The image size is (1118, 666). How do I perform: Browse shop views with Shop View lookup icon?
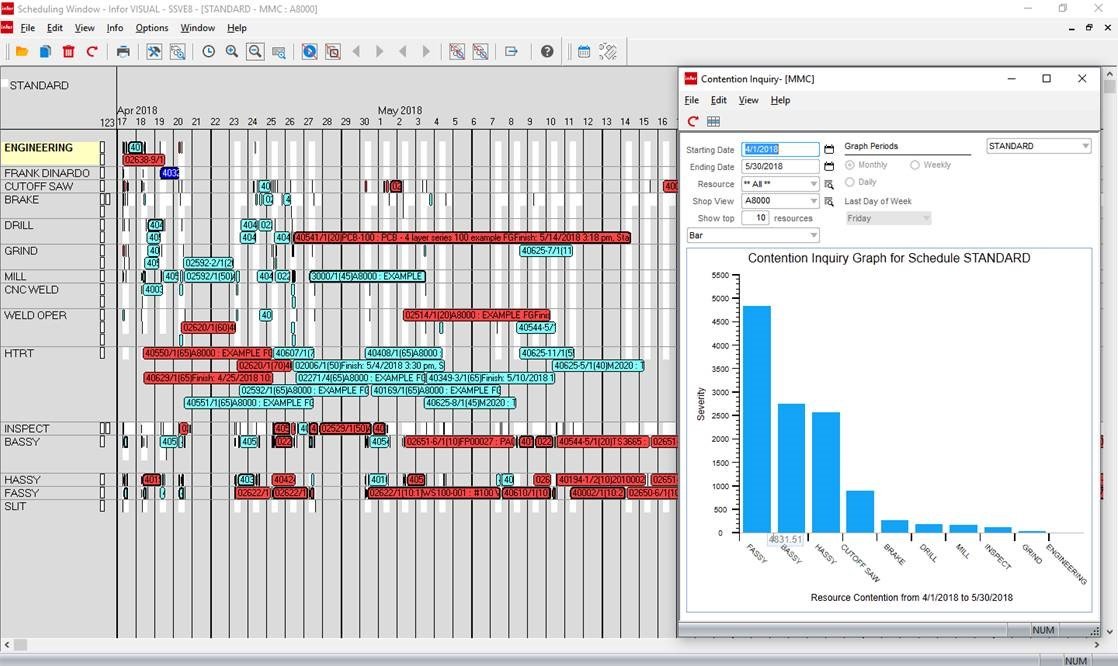tap(829, 201)
